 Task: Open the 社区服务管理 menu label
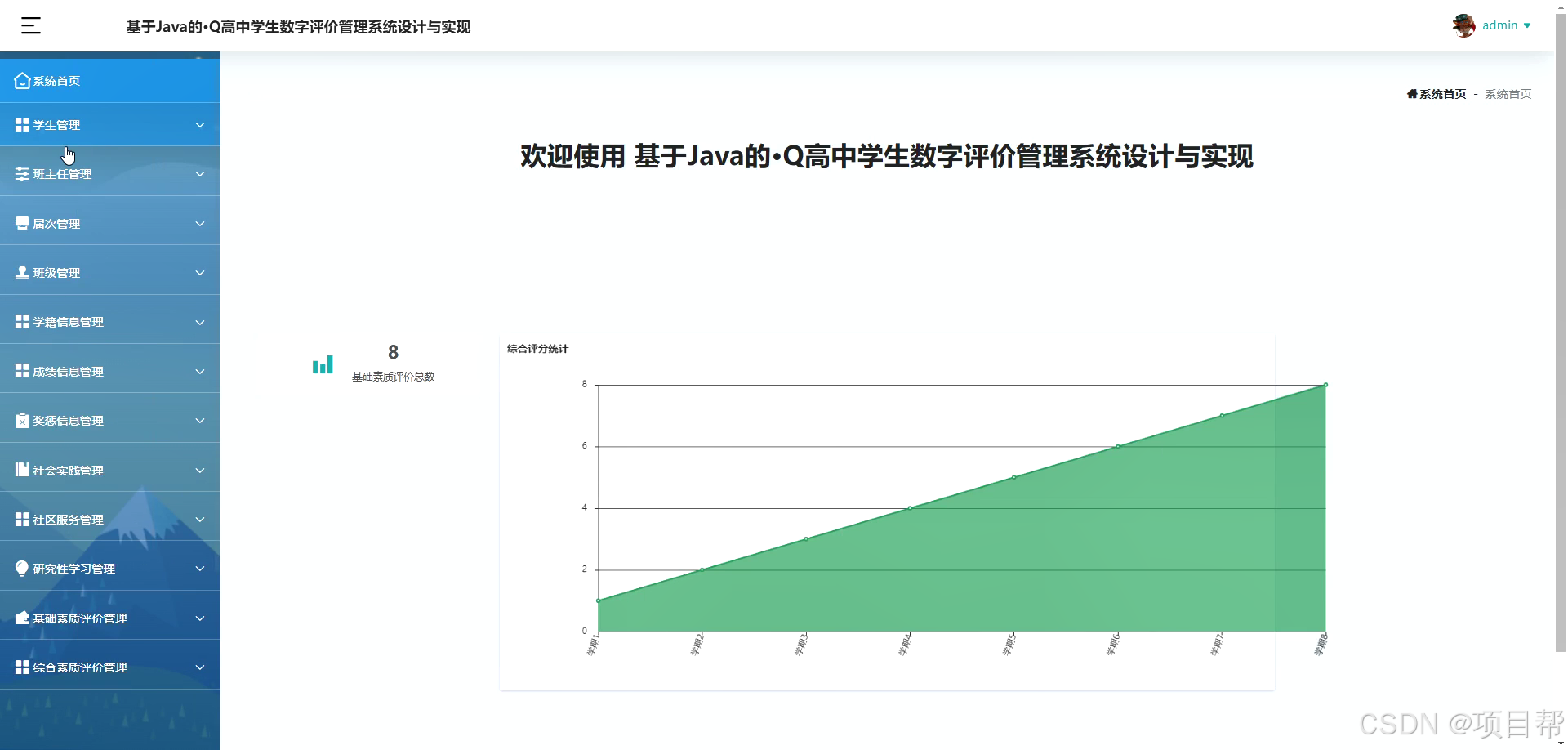point(69,520)
